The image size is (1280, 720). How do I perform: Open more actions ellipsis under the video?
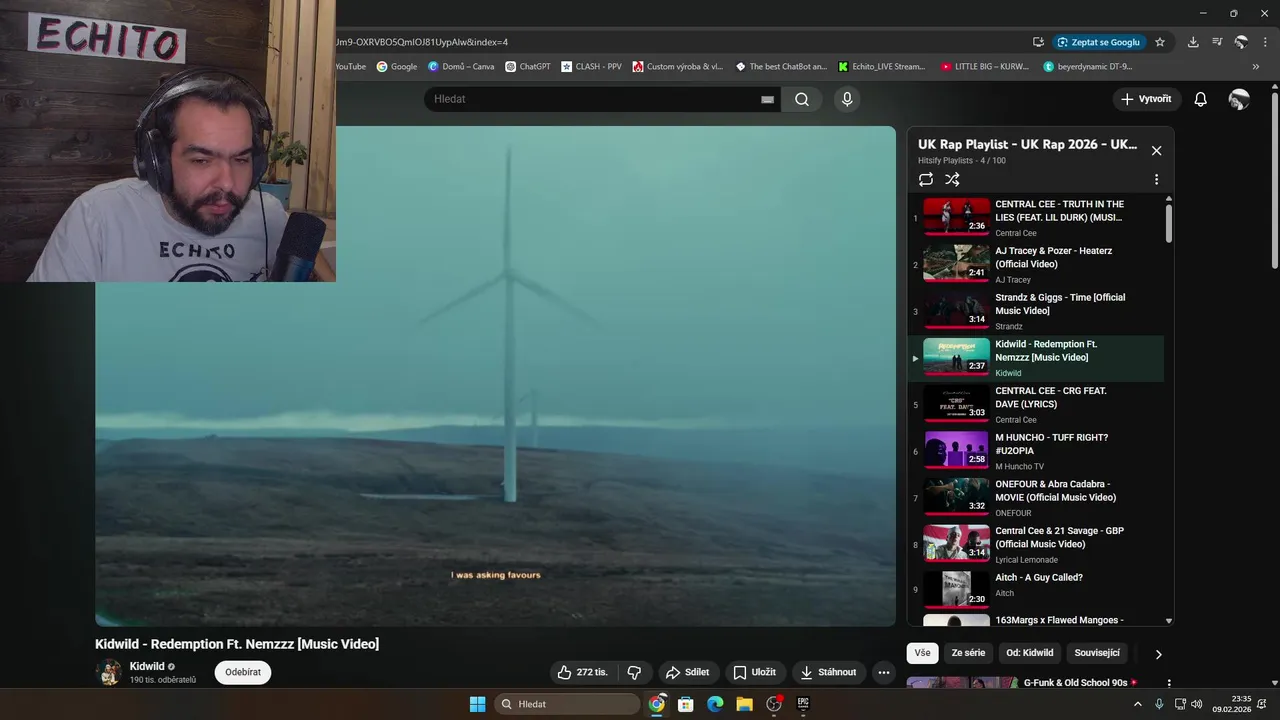[x=884, y=672]
